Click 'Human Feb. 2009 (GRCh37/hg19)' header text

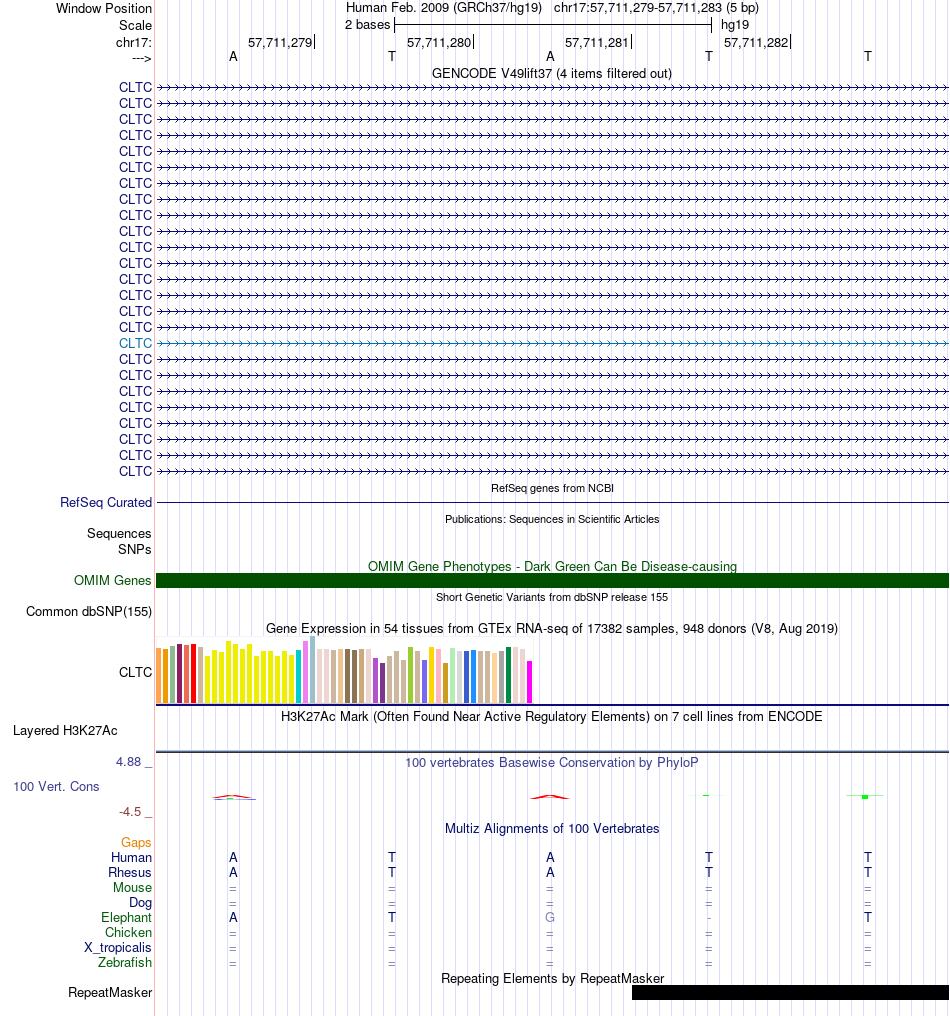[x=444, y=8]
